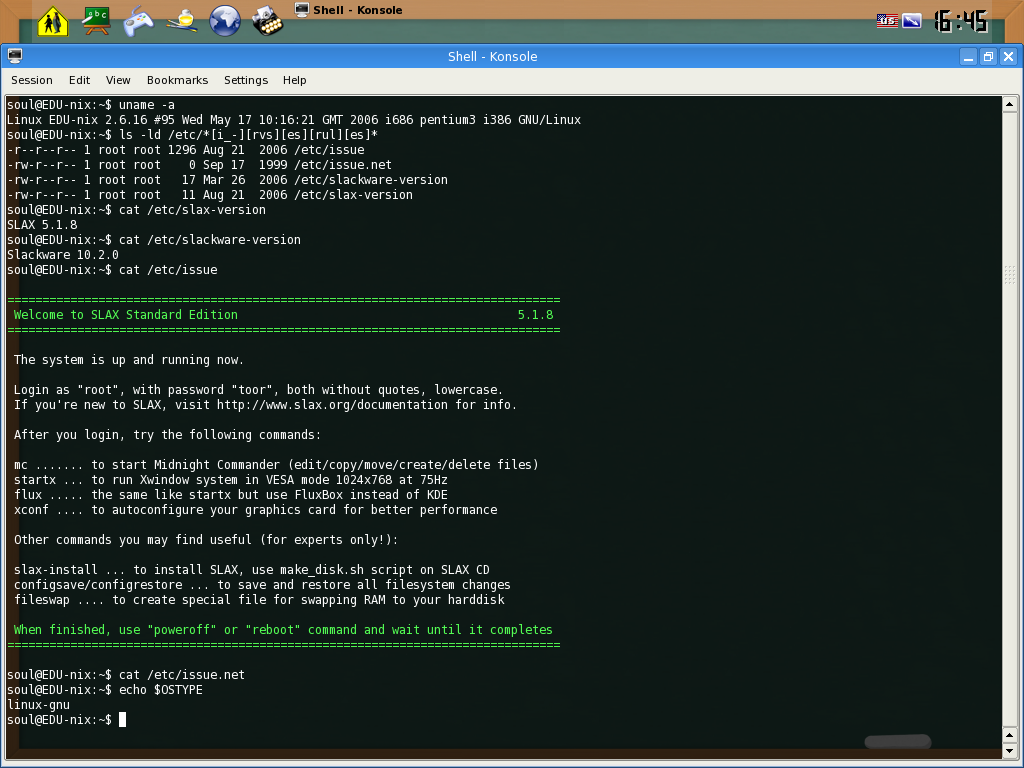Click the terminal scrollbar down arrow at bottom
This screenshot has height=768, width=1024.
click(x=1010, y=749)
